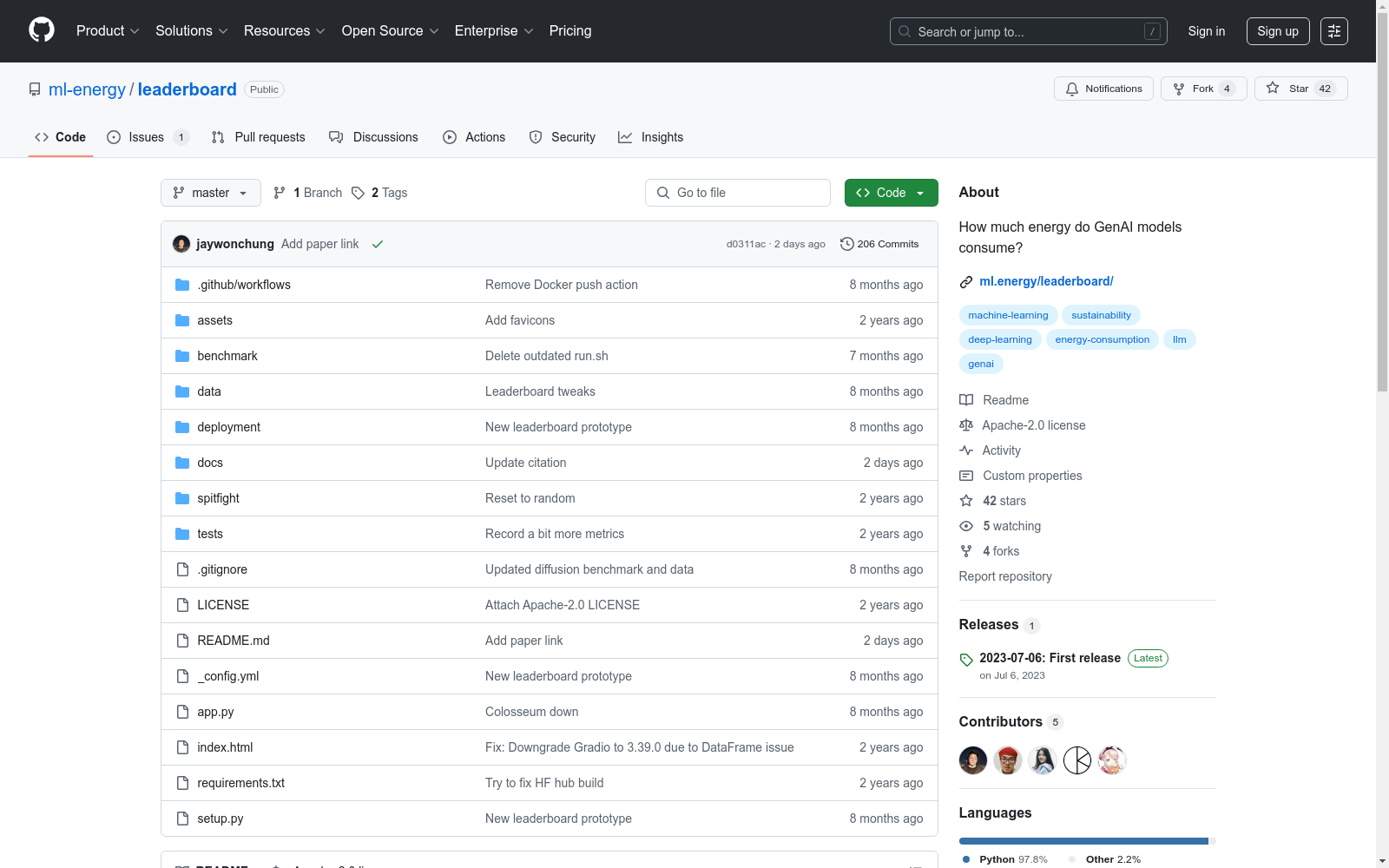Open commit history clock icon
Image resolution: width=1389 pixels, height=868 pixels.
point(847,244)
